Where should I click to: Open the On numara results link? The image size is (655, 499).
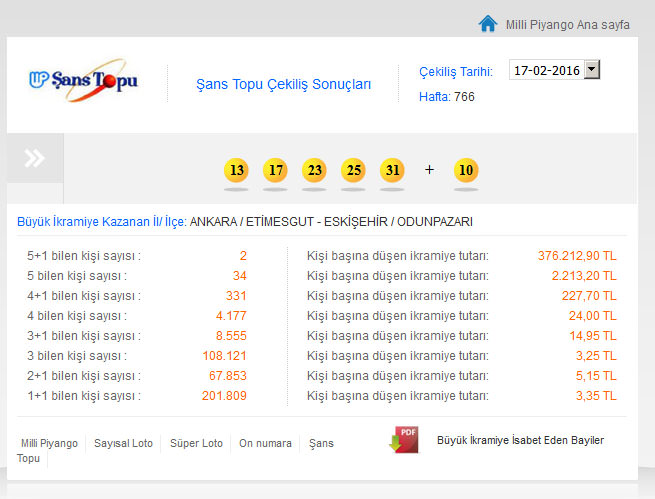tap(265, 443)
